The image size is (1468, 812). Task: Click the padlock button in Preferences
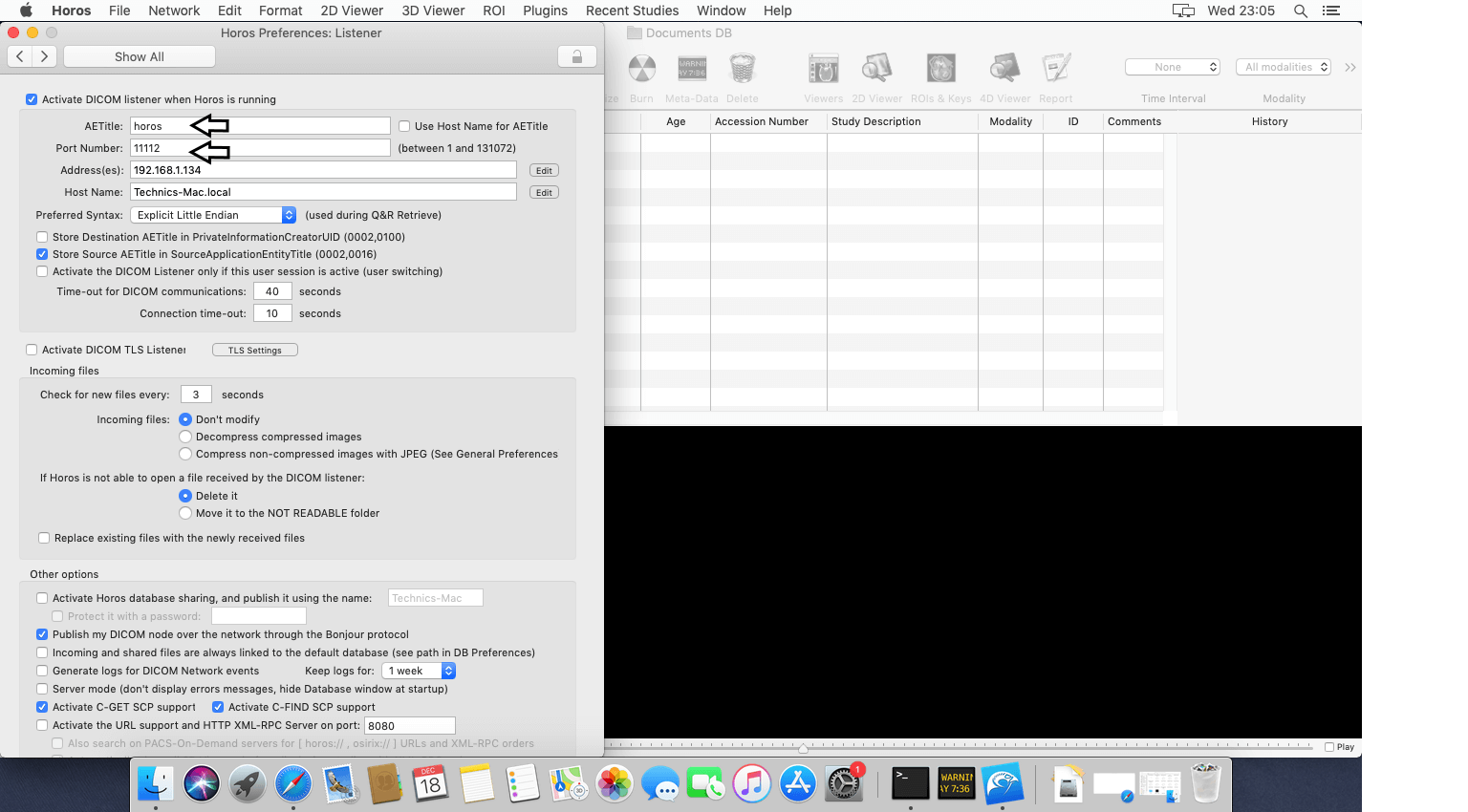577,56
